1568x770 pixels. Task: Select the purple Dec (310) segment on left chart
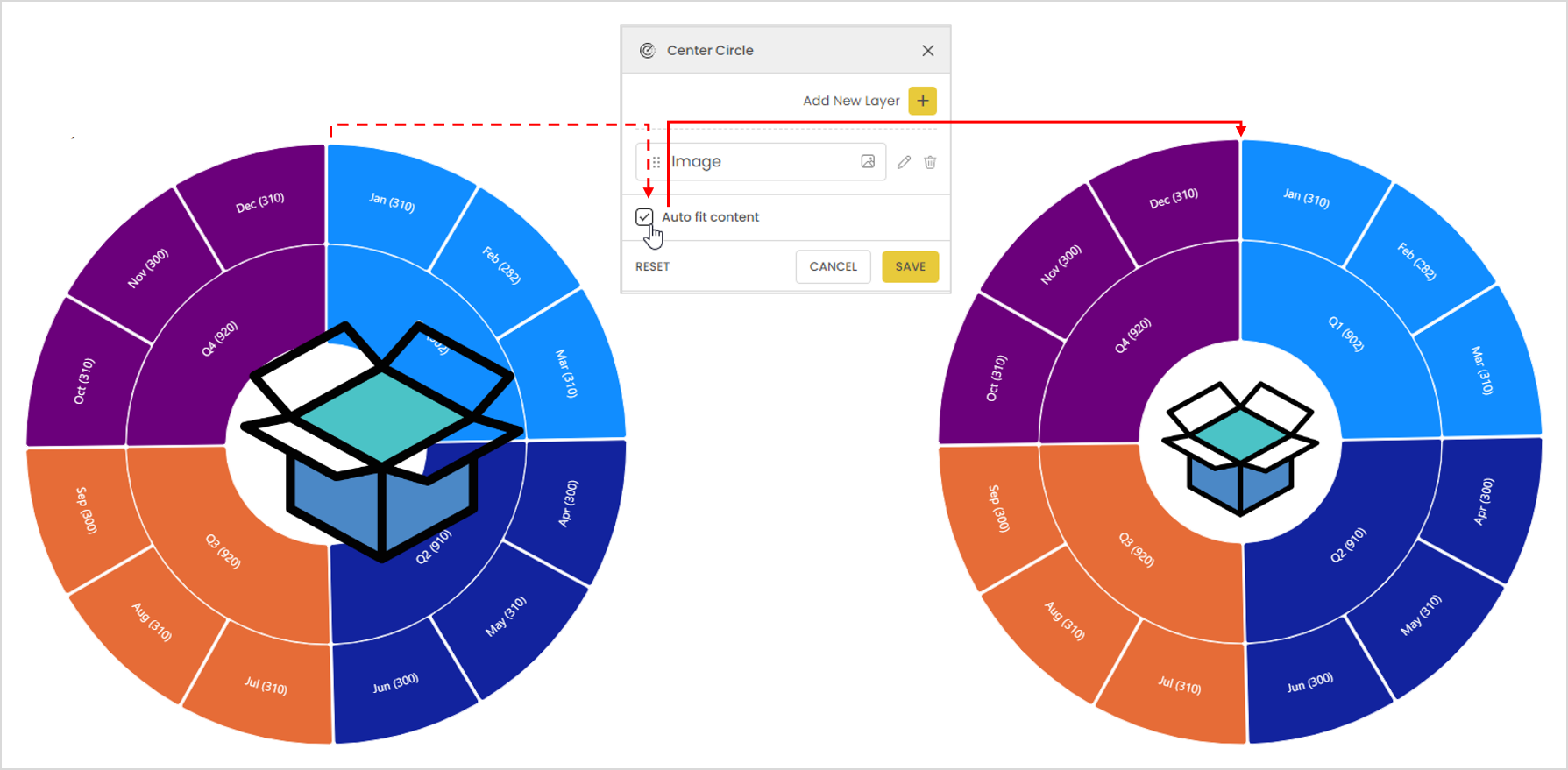tap(260, 202)
